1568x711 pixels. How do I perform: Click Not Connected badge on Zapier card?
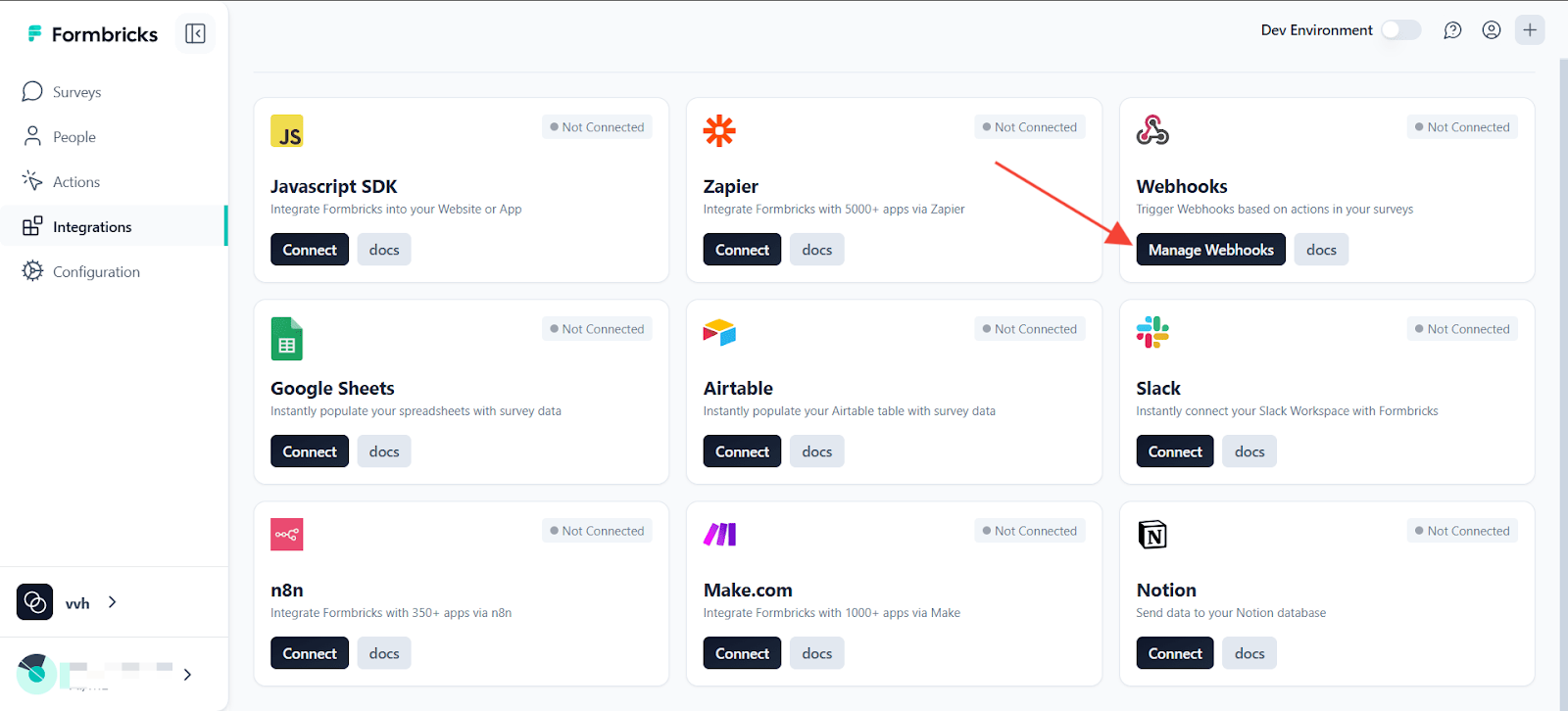1030,127
